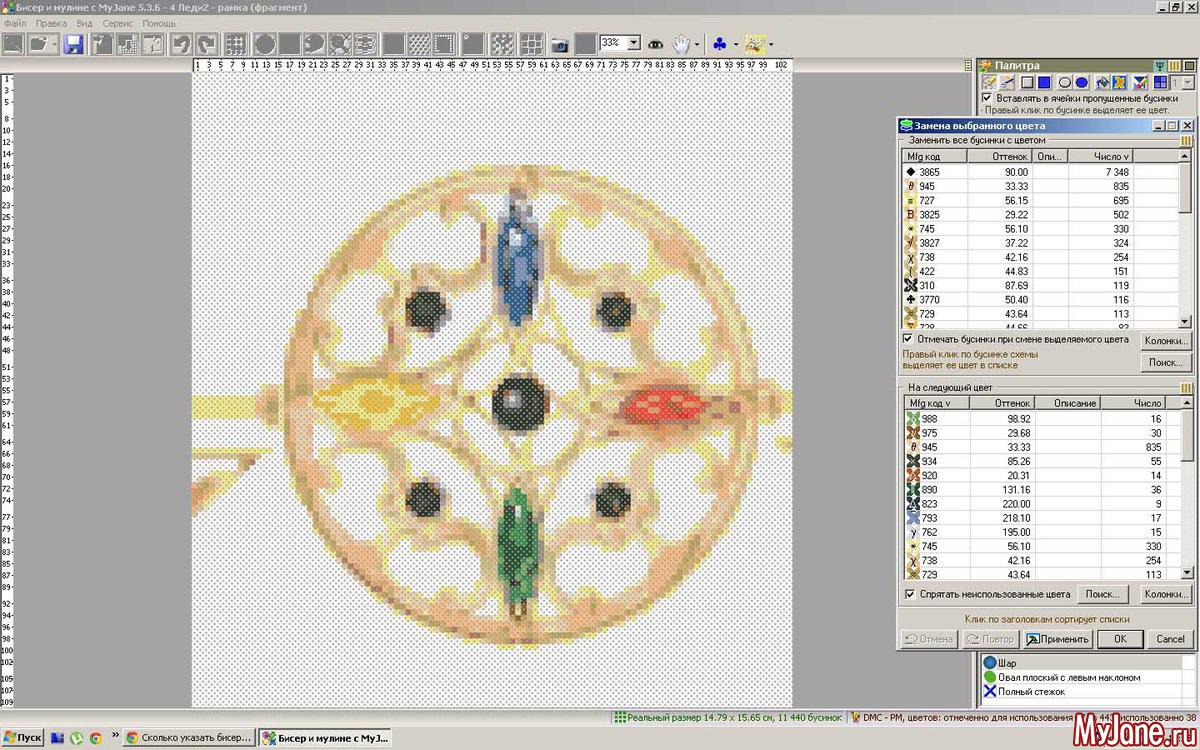
Task: Open the Правка menu
Action: (x=50, y=23)
